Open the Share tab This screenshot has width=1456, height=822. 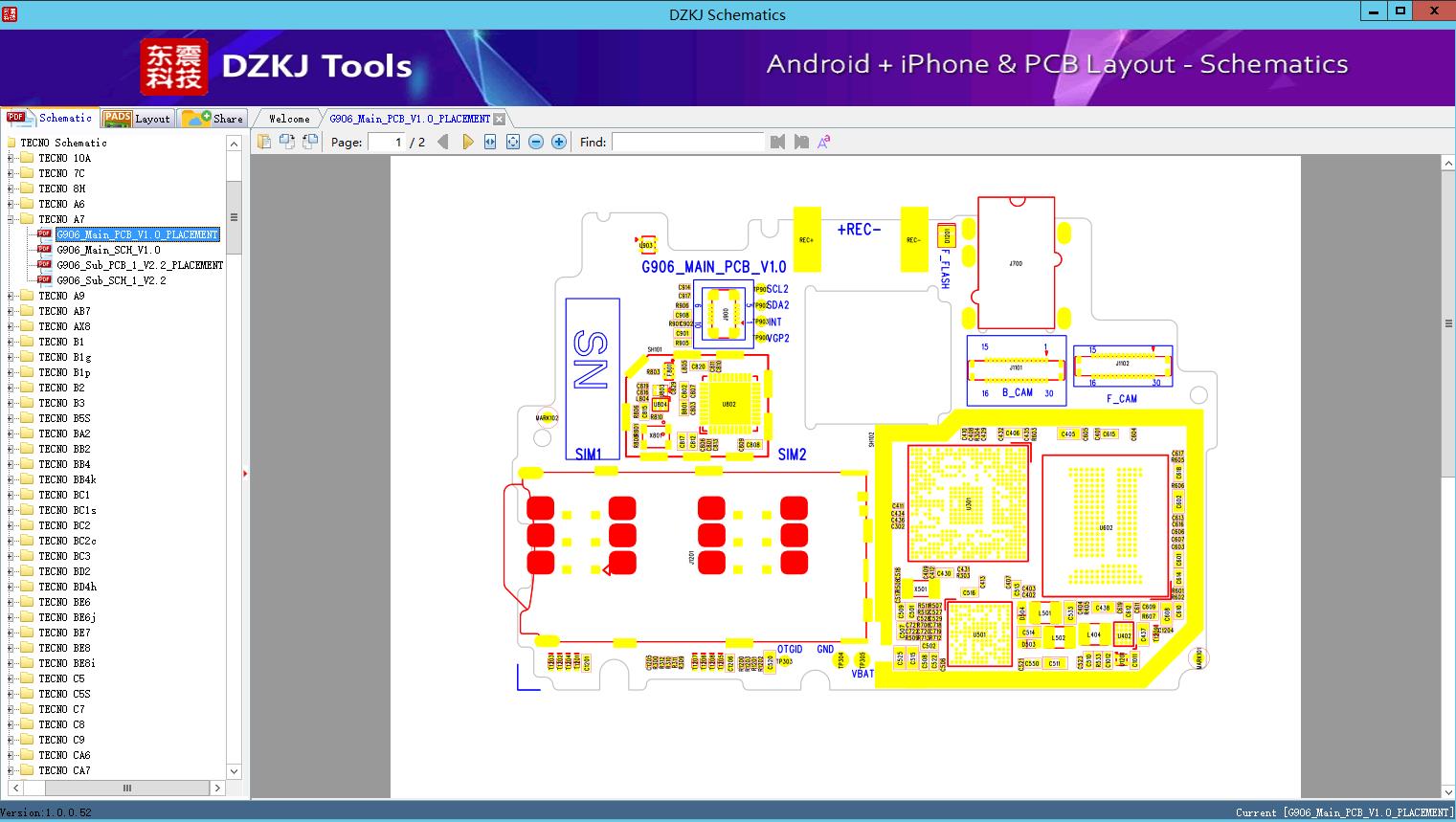[213, 119]
